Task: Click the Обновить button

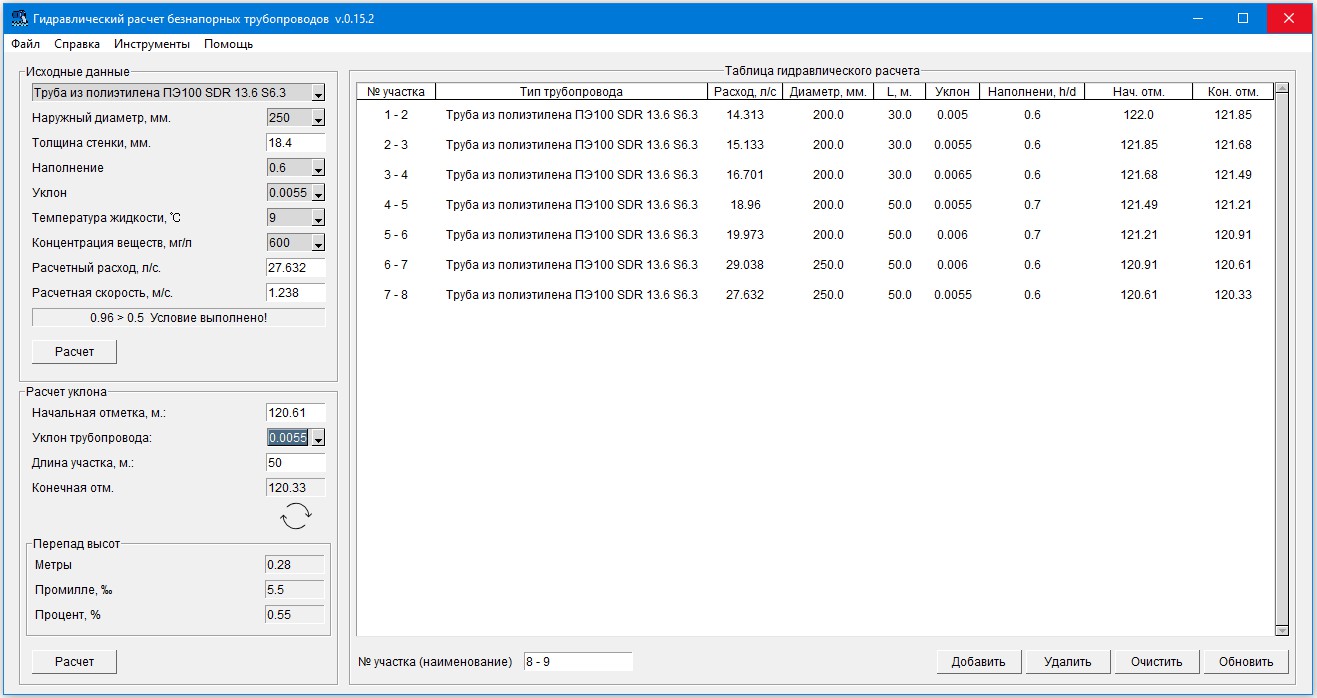Action: pyautogui.click(x=1246, y=662)
